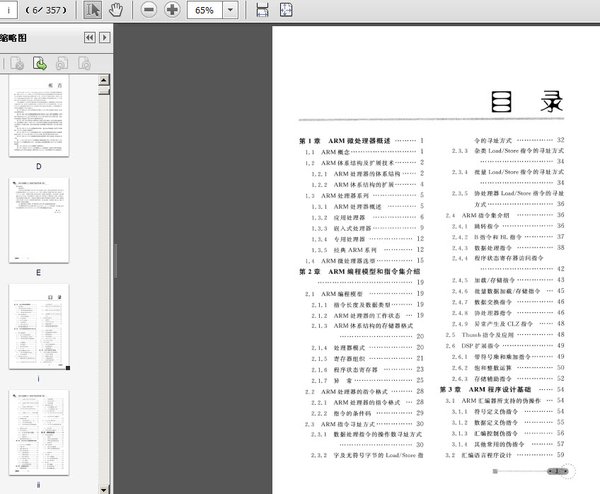Screen dimensions: 600x494
Task: Click contents entry 3.2 汇编语言程序设计
Action: [x=505, y=455]
